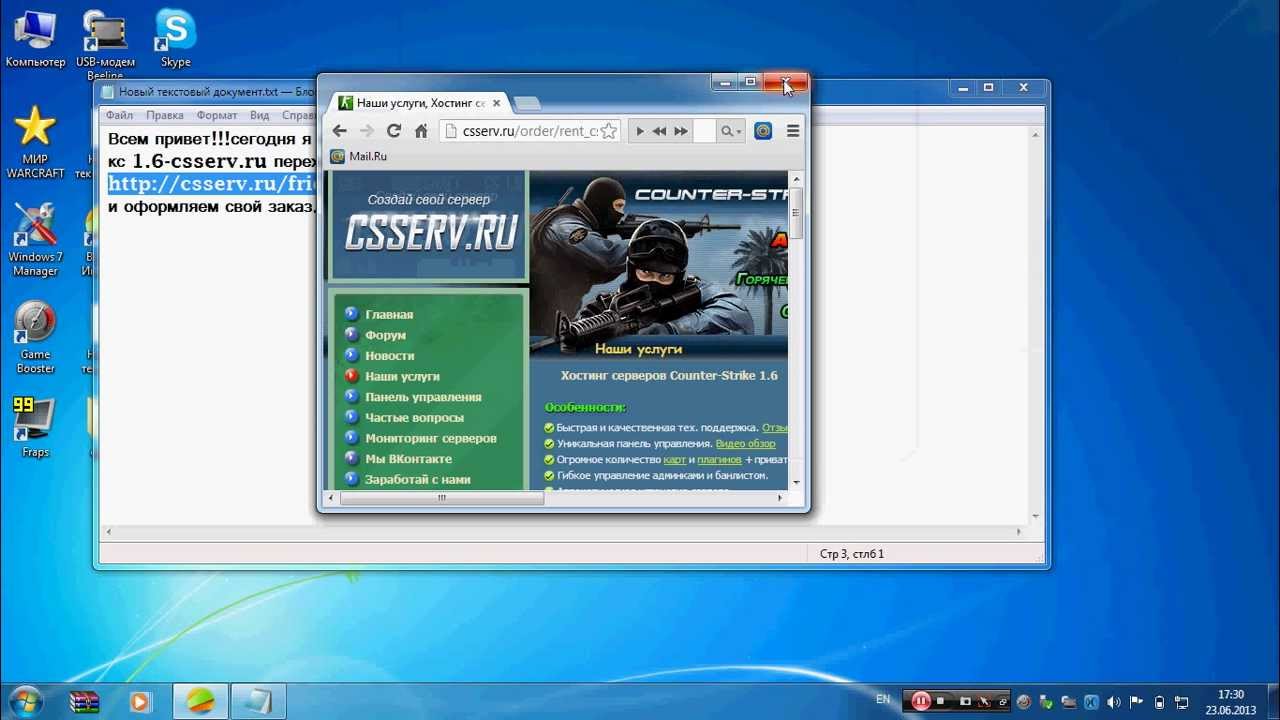Pause recording with the red pause button
The image size is (1280, 720).
[921, 701]
